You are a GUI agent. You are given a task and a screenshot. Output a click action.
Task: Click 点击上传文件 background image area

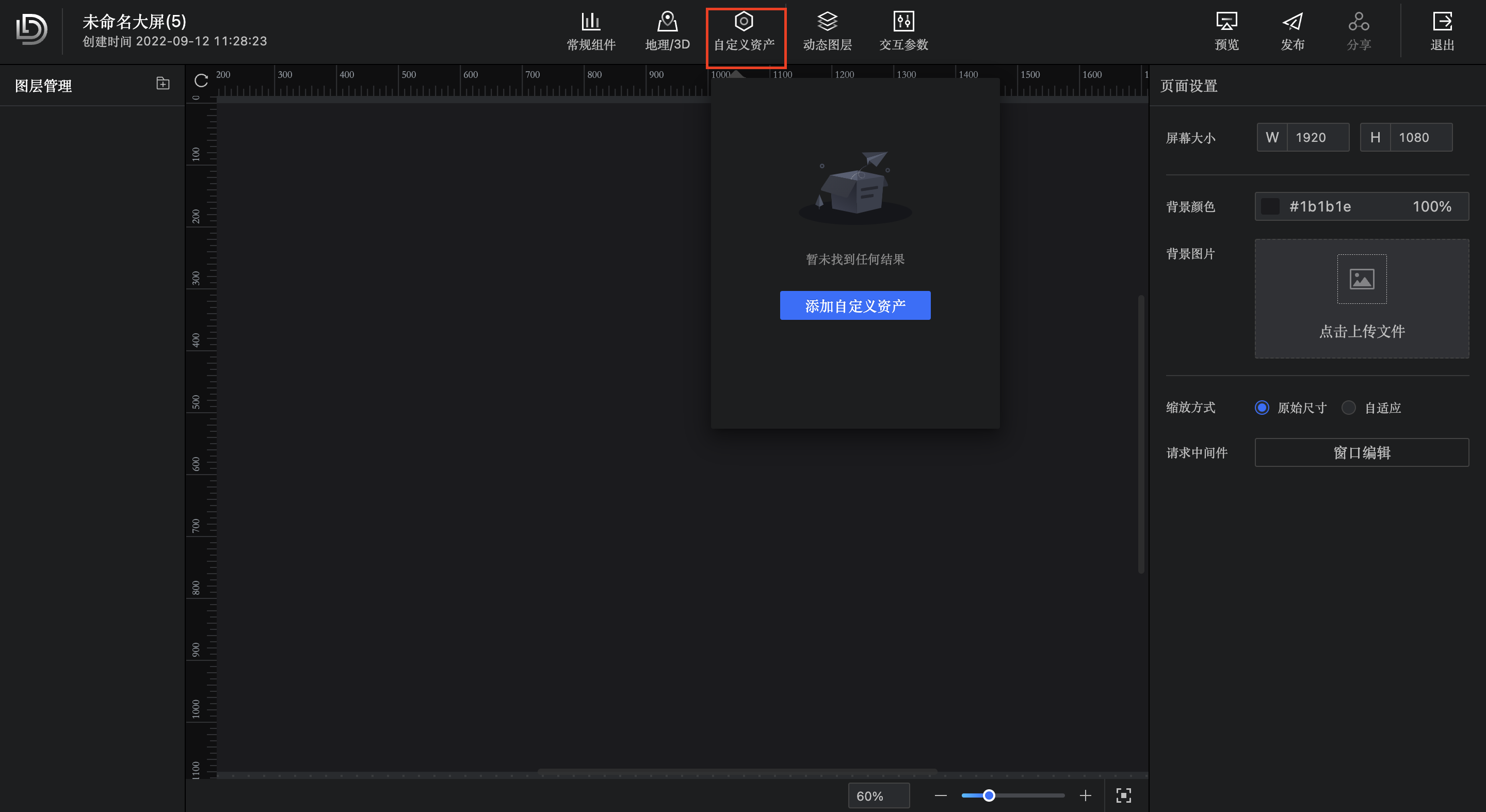[x=1362, y=299]
